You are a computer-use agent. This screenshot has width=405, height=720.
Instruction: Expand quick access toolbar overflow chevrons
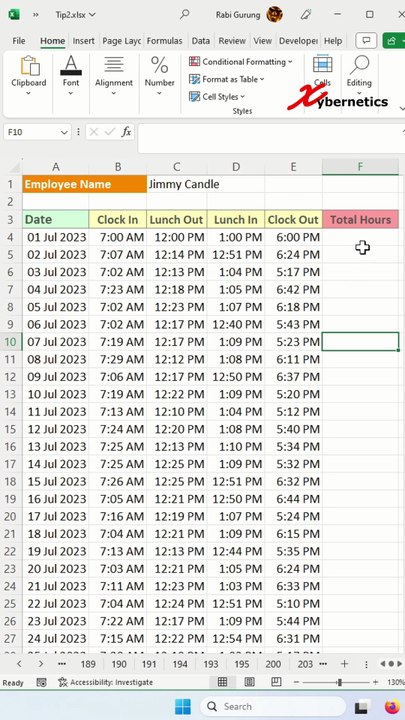pos(35,15)
